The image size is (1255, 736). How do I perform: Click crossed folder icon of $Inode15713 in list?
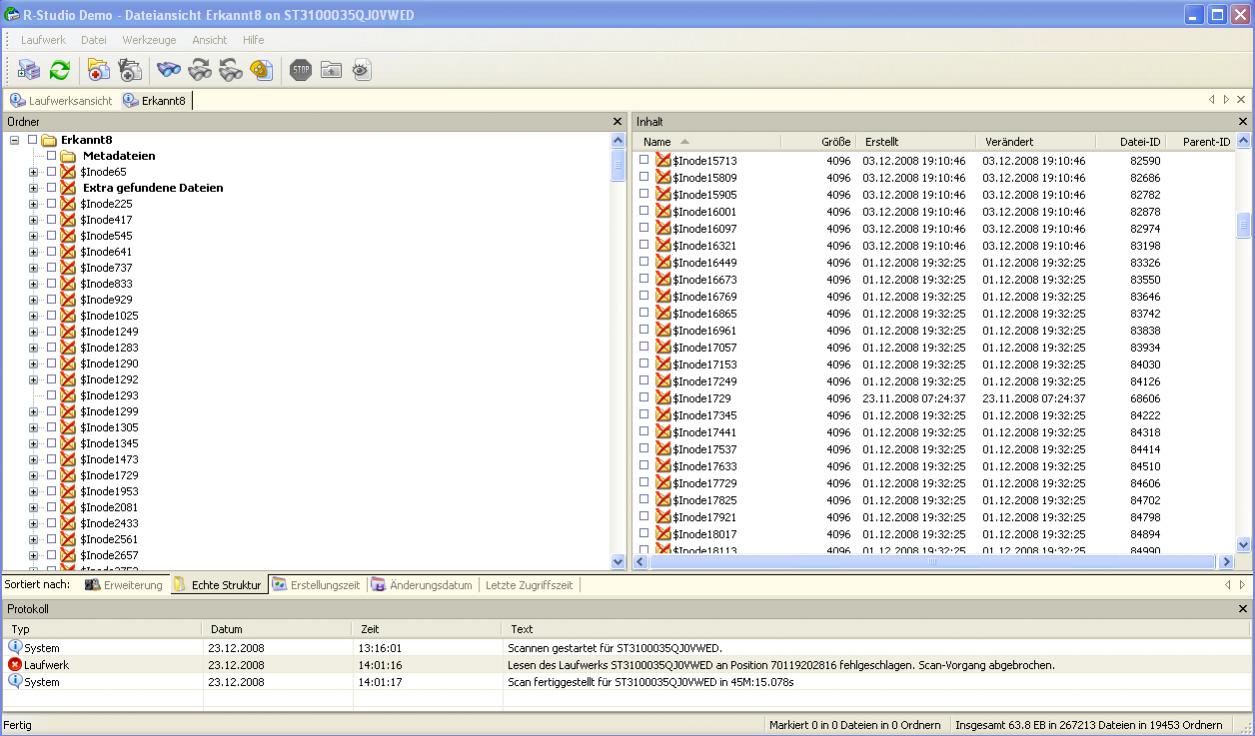[x=663, y=161]
